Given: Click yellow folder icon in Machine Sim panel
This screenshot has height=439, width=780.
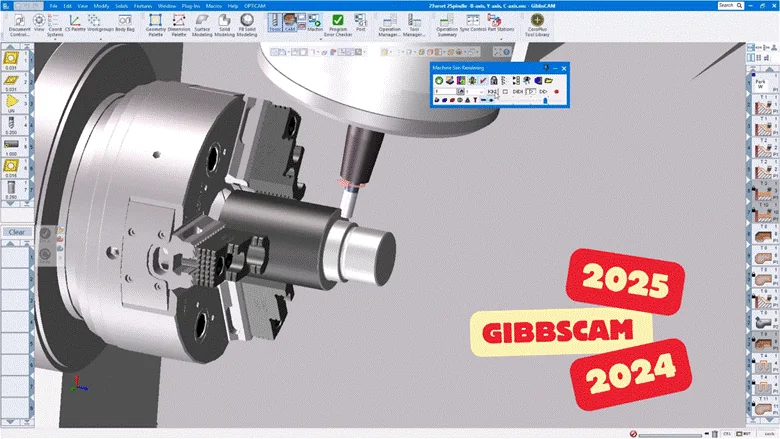Looking at the screenshot, I should [549, 81].
